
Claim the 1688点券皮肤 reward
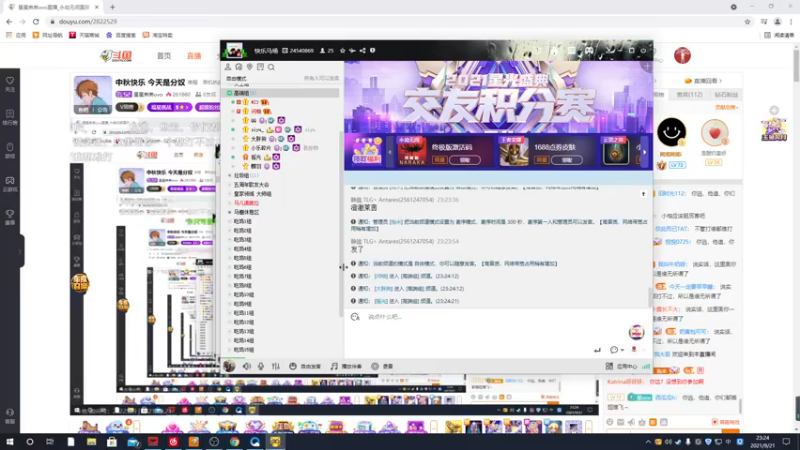pos(566,160)
